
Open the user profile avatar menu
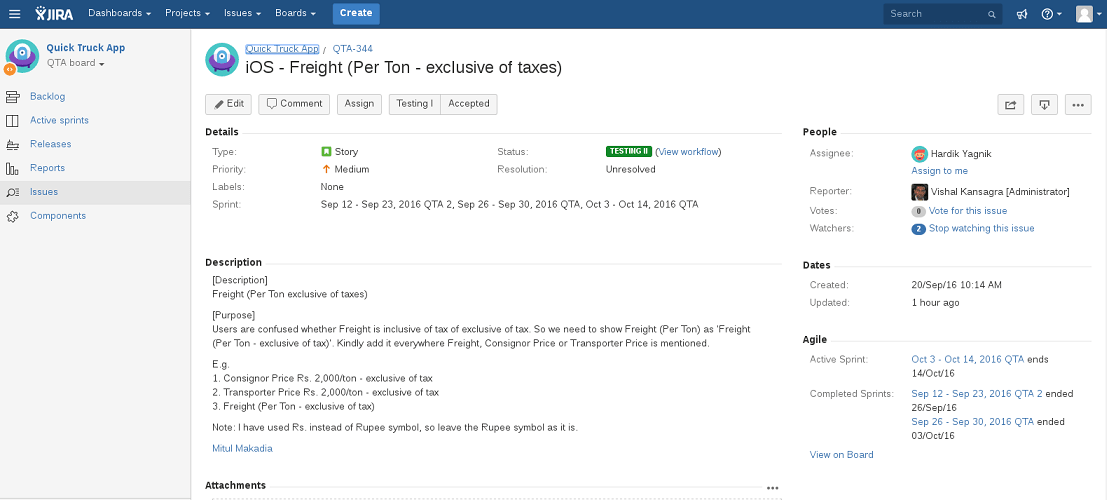[1088, 13]
